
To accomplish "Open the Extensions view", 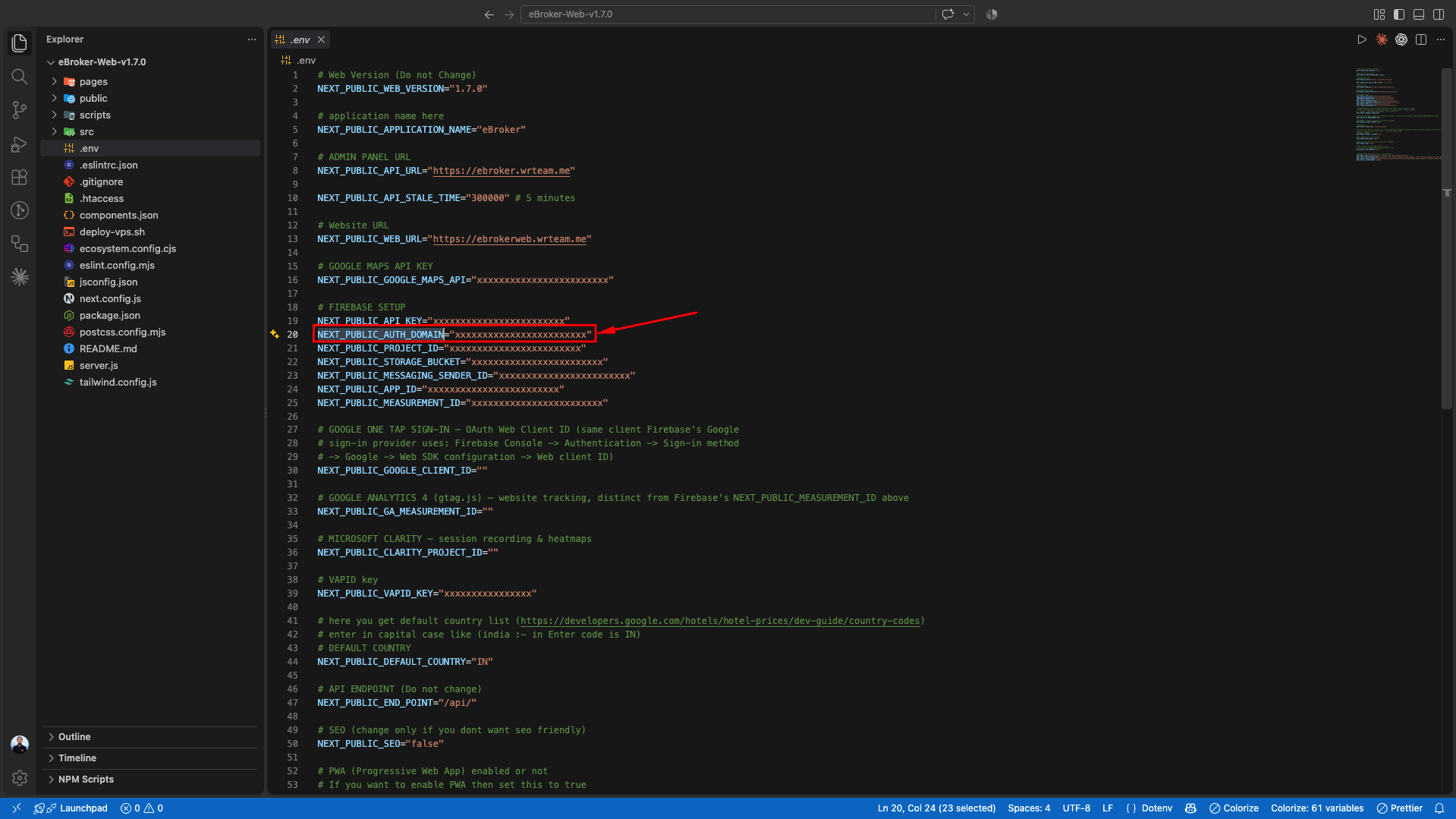I will [x=20, y=177].
